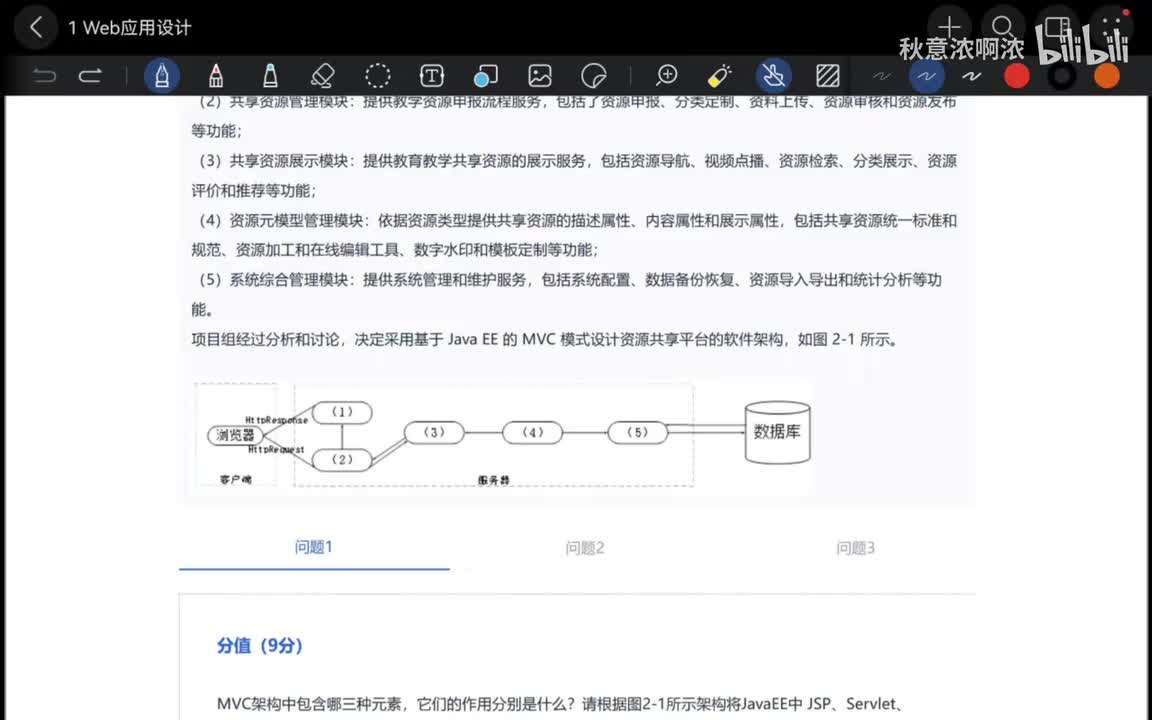
Task: Click the sentence starting 项目组经过分析和讨论
Action: point(544,339)
